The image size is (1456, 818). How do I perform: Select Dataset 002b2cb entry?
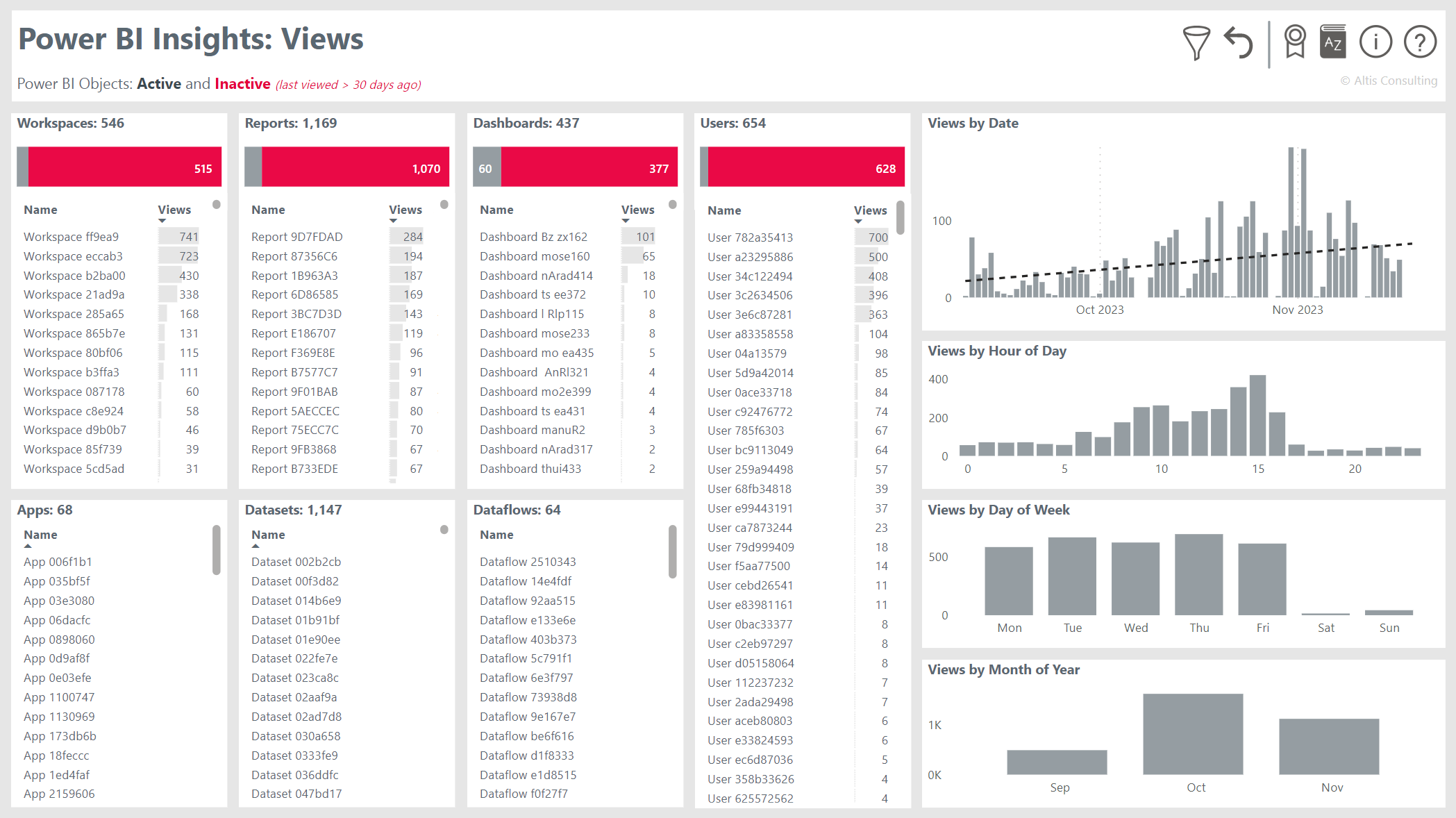pos(296,562)
